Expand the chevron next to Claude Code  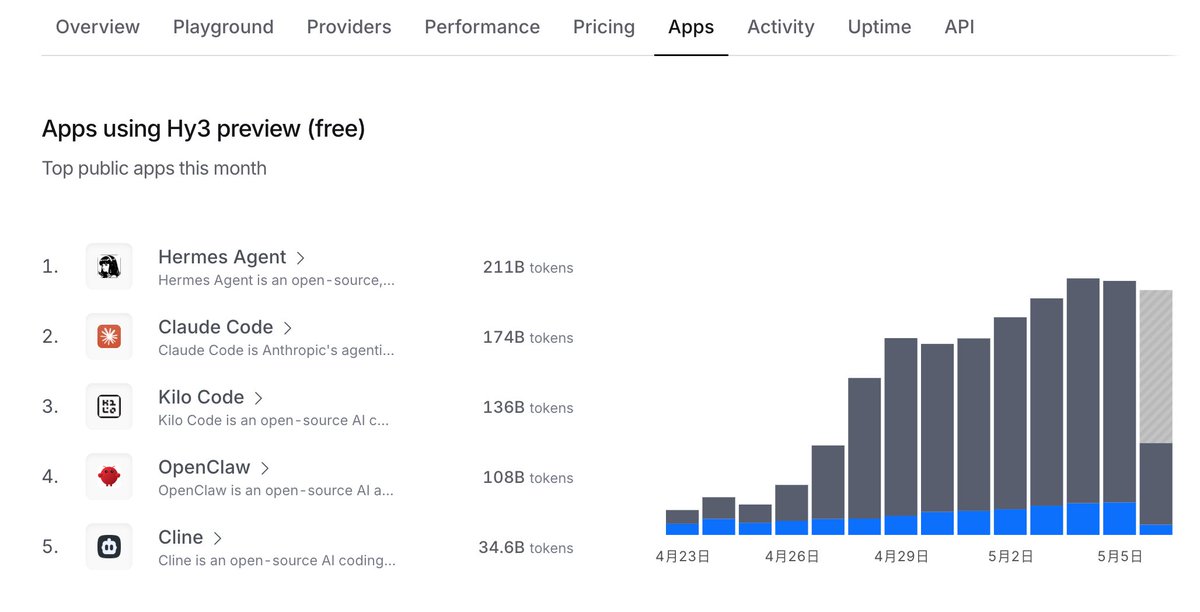point(288,328)
